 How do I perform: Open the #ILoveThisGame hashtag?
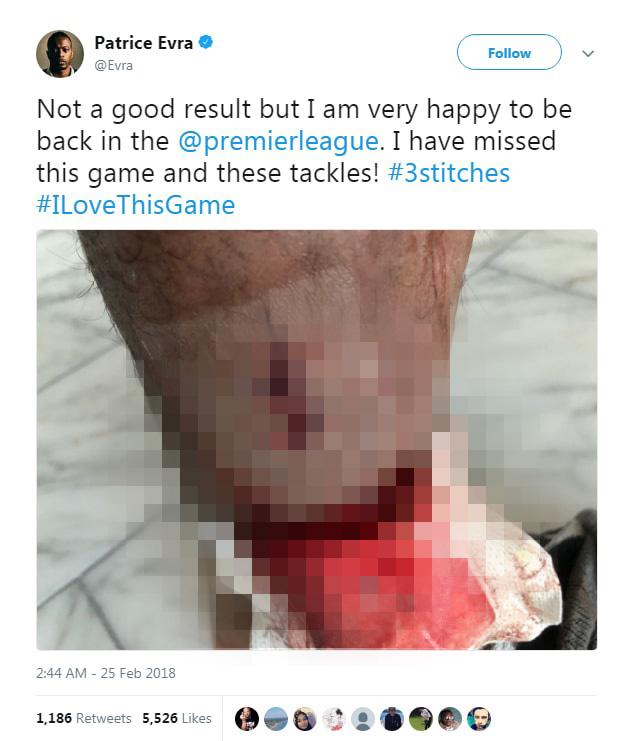136,205
